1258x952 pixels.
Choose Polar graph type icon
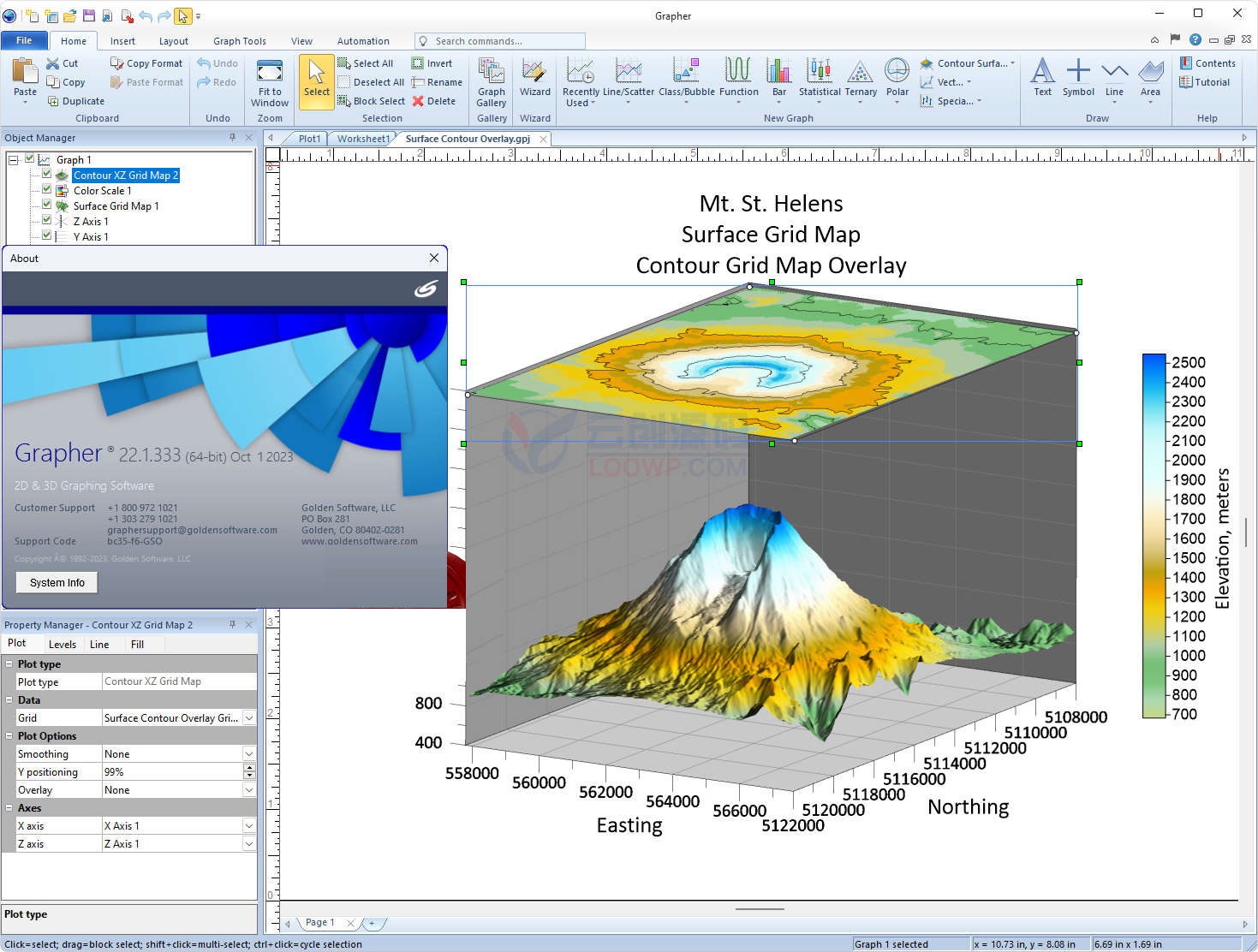click(897, 71)
